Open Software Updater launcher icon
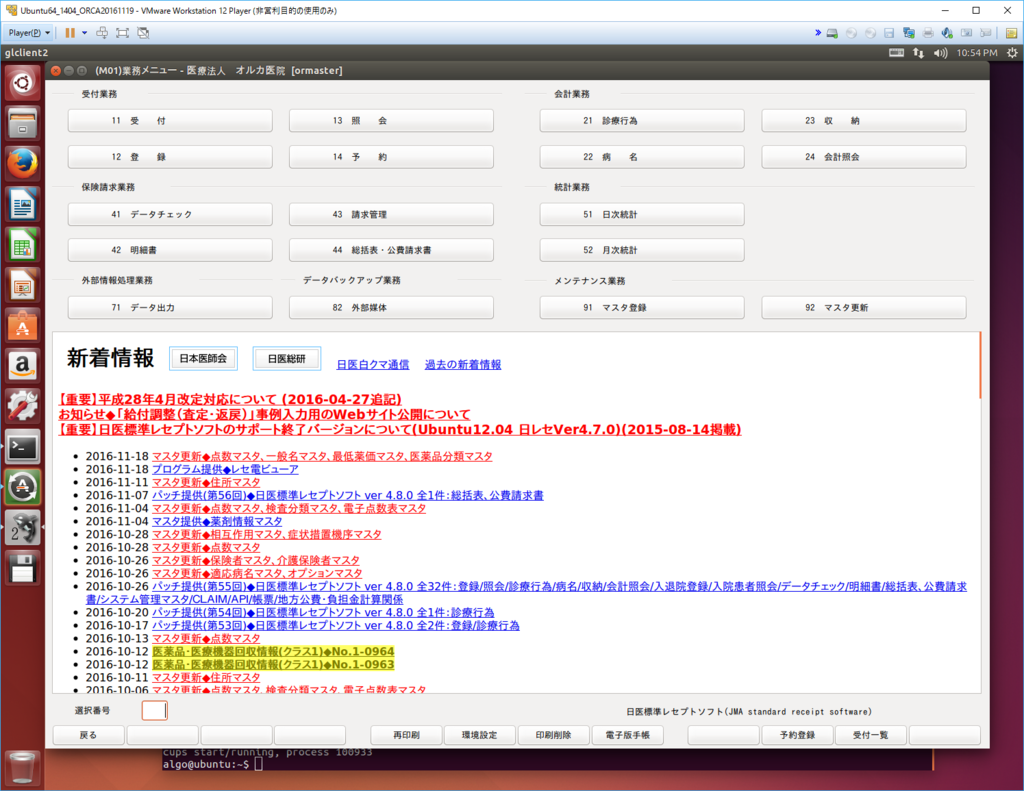The image size is (1024, 791). point(22,487)
